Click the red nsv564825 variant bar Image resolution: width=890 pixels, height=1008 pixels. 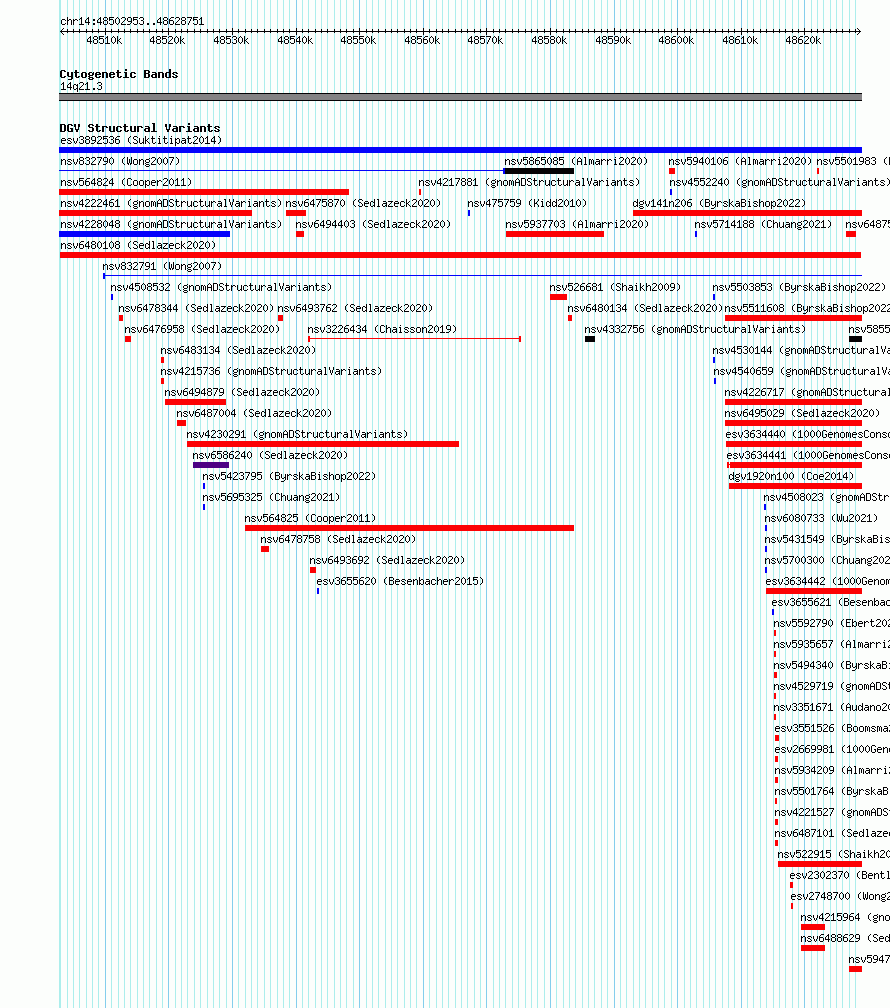(x=409, y=528)
